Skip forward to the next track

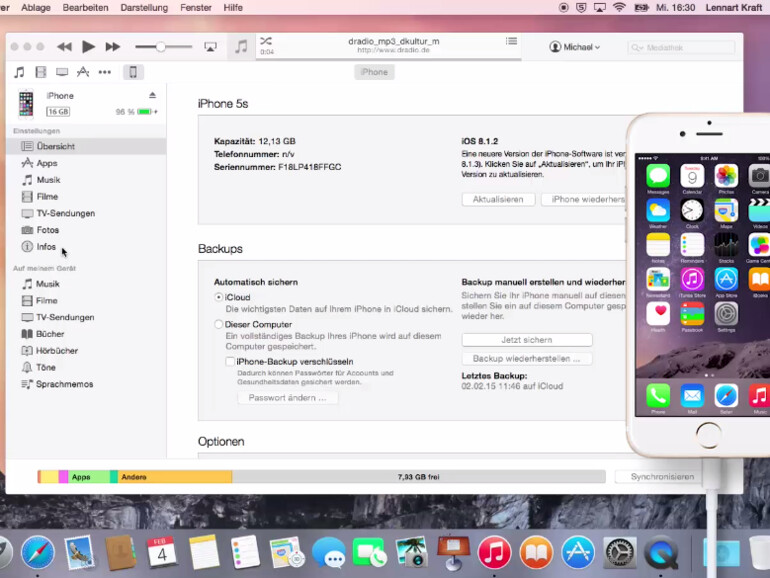[113, 47]
